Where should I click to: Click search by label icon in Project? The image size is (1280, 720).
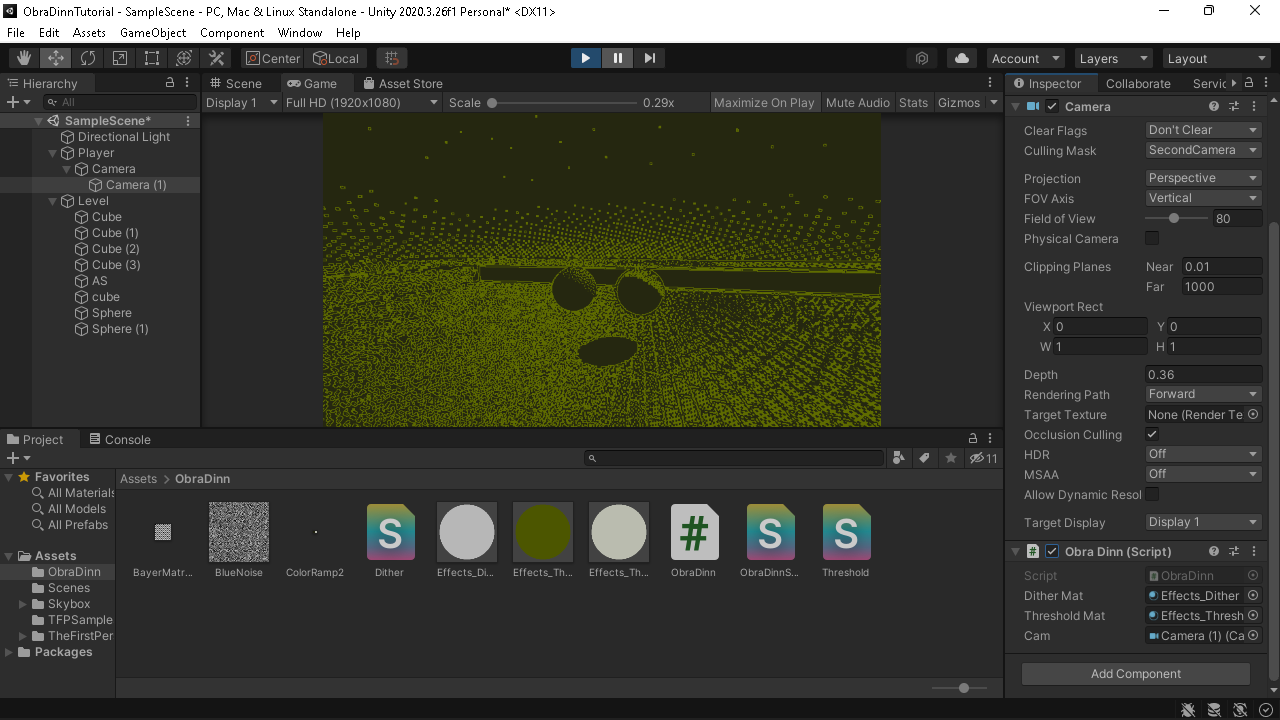point(924,458)
